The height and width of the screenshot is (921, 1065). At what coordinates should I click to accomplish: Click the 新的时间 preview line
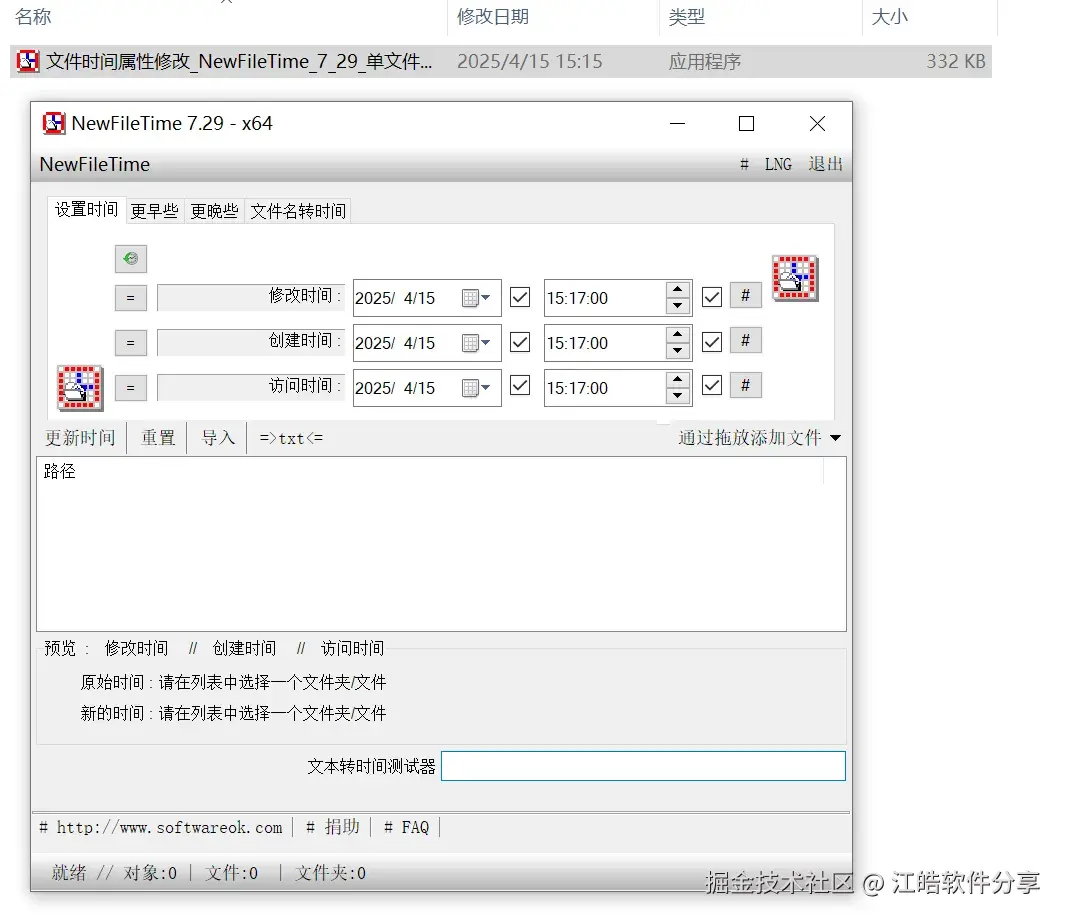tap(233, 713)
